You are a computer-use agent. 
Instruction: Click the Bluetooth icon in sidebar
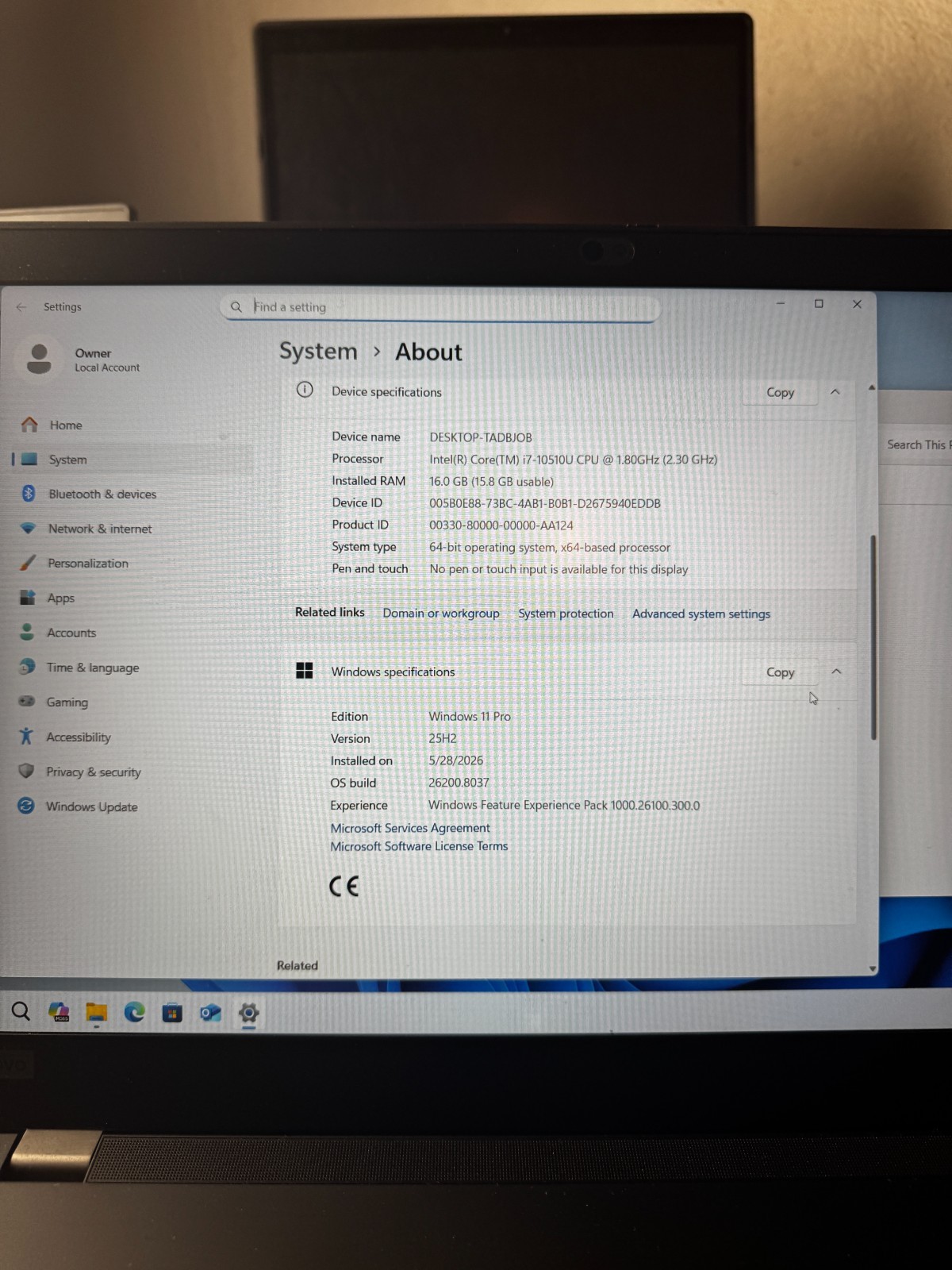(x=29, y=493)
